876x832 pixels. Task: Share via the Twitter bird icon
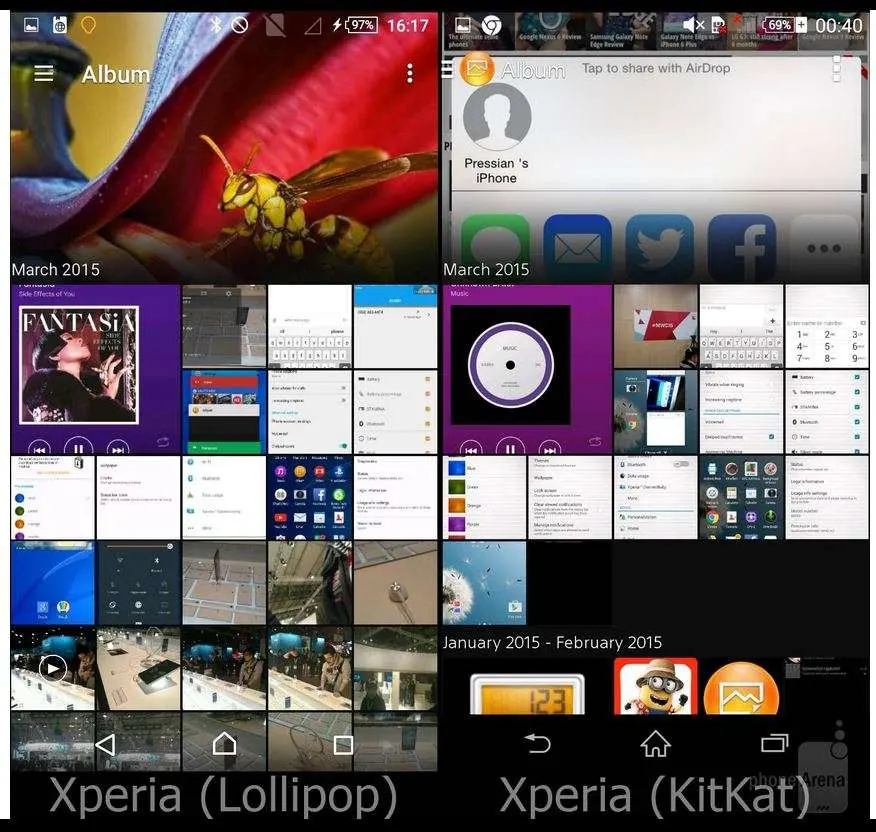pos(660,247)
